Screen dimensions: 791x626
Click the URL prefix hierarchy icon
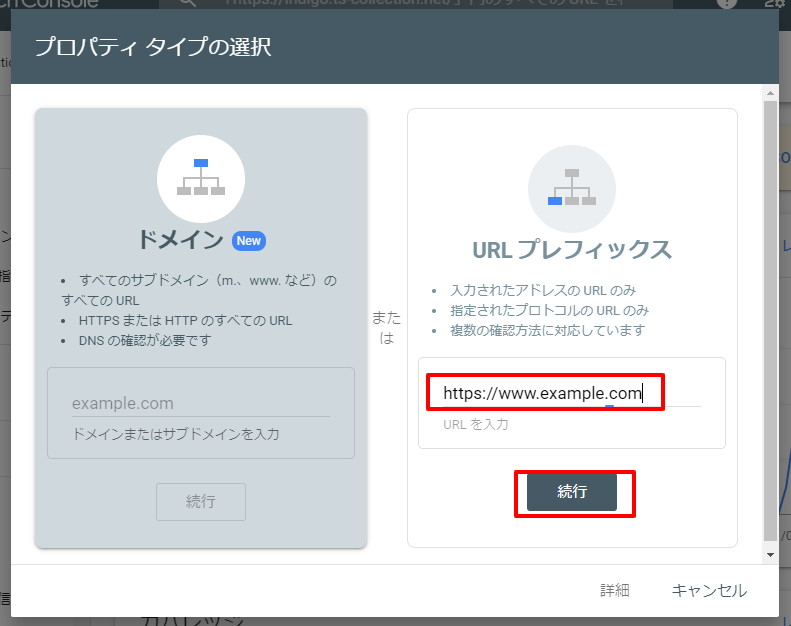571,188
